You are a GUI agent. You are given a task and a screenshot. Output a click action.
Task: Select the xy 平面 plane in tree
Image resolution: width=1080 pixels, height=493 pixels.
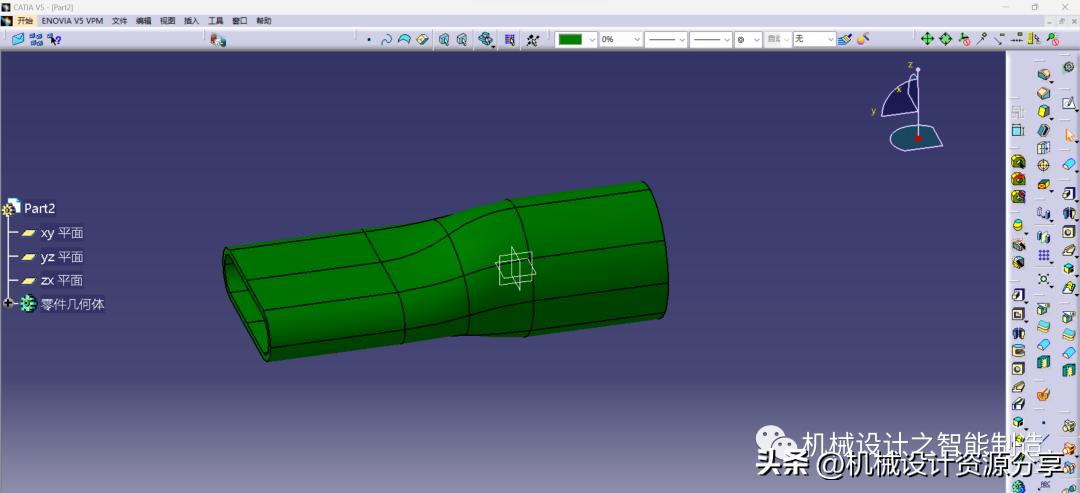[x=61, y=233]
